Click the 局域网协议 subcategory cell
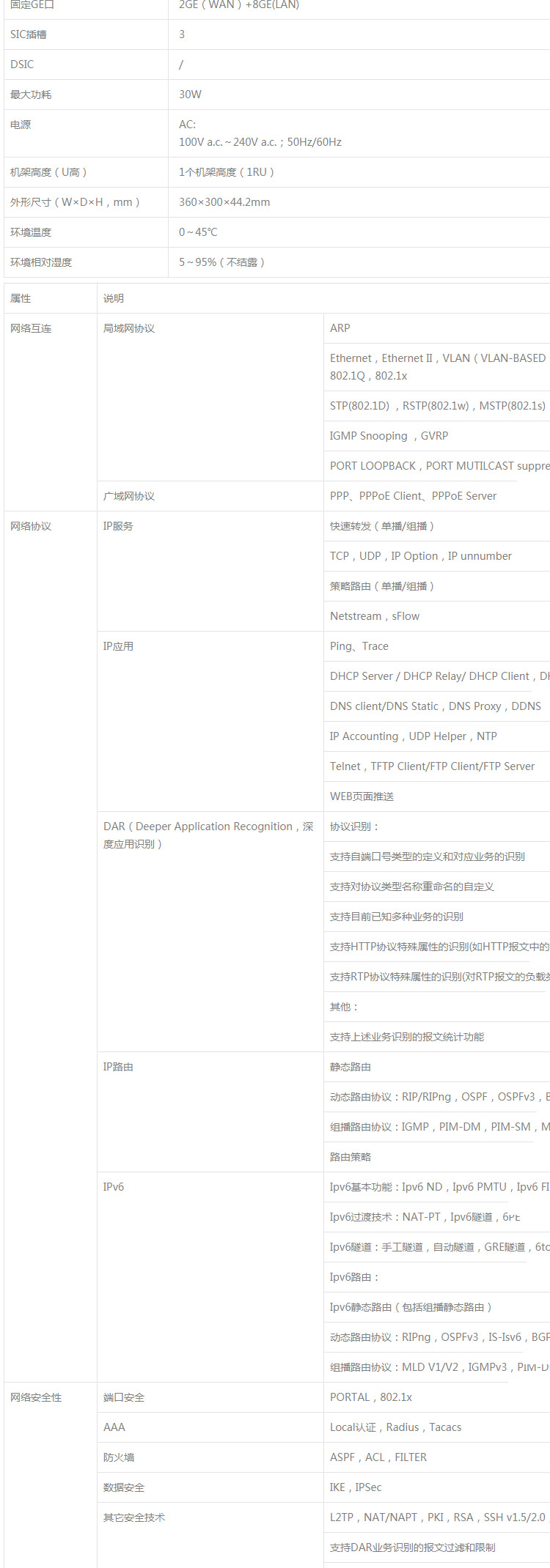This screenshot has width=550, height=1568. 129,328
